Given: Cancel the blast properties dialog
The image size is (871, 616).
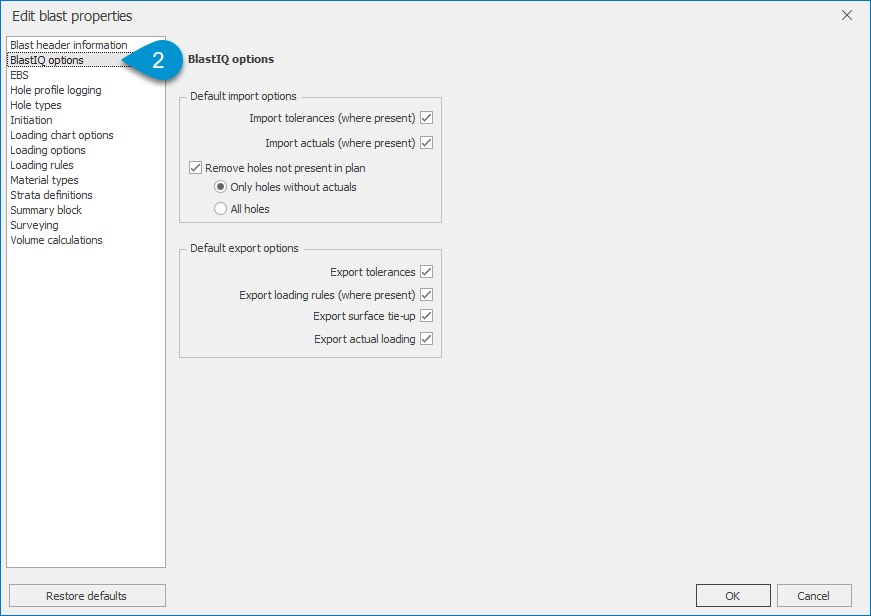Looking at the screenshot, I should coord(814,595).
